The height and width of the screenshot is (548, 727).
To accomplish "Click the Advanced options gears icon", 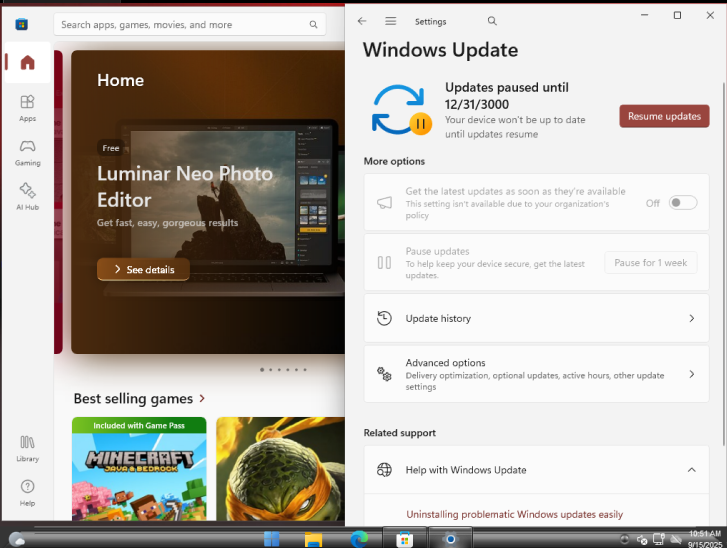I will (x=384, y=374).
